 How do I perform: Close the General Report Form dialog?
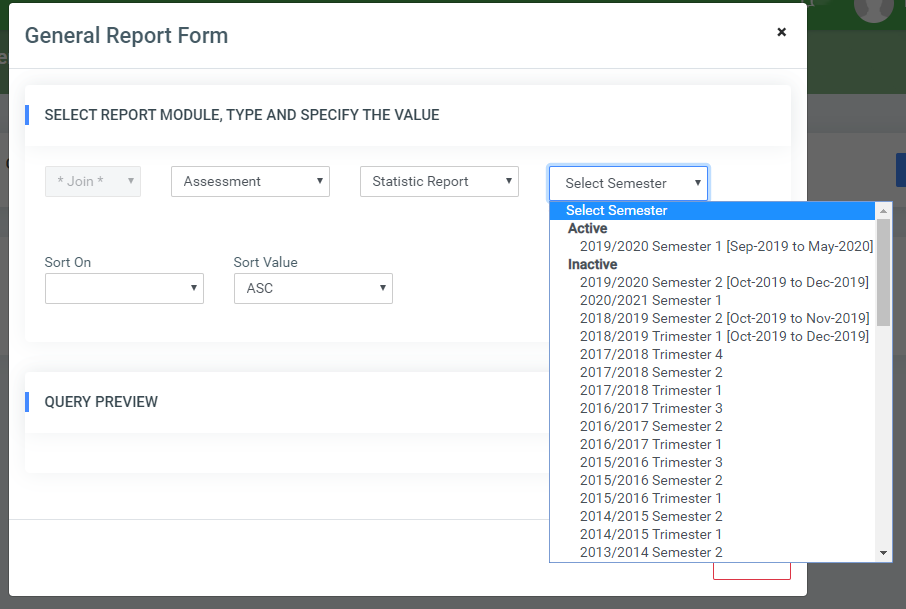(781, 31)
